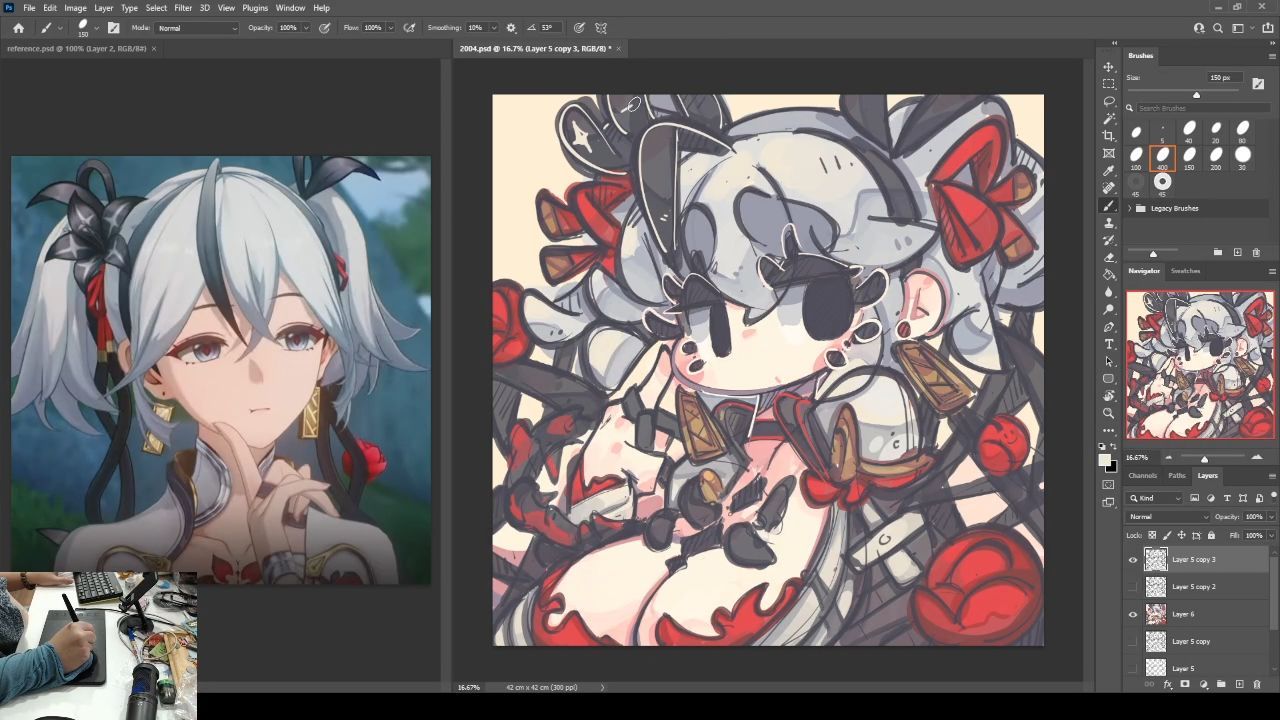Click the foreground color swatch

pyautogui.click(x=1105, y=461)
